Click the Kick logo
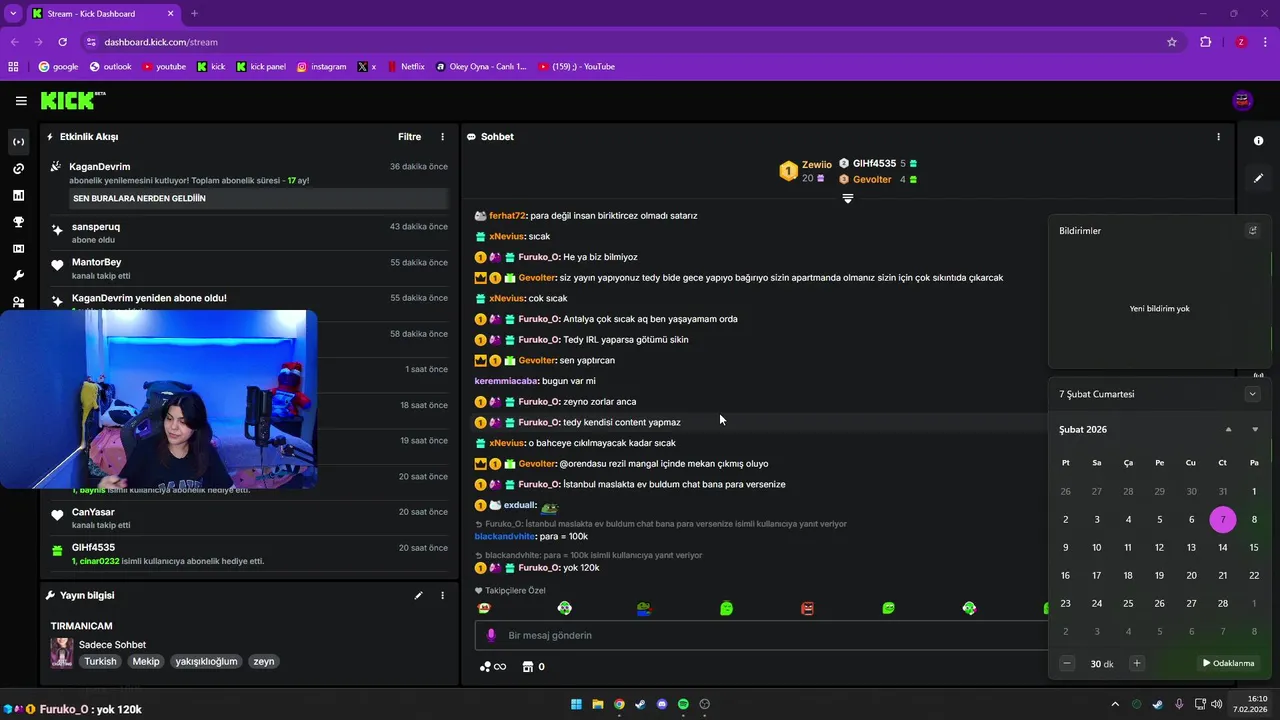 pyautogui.click(x=72, y=100)
